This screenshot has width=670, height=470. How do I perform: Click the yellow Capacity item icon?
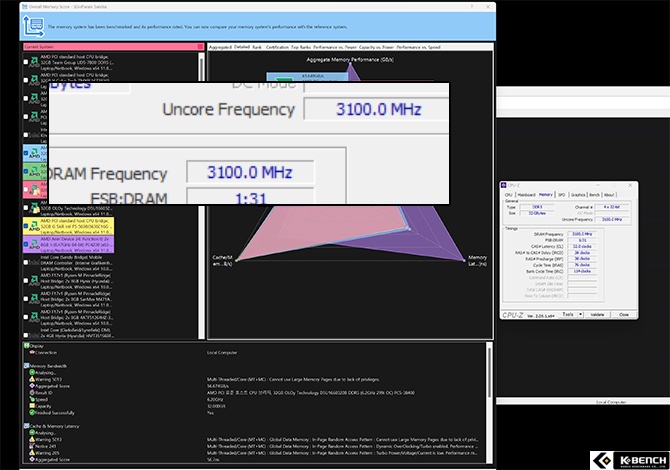32,406
